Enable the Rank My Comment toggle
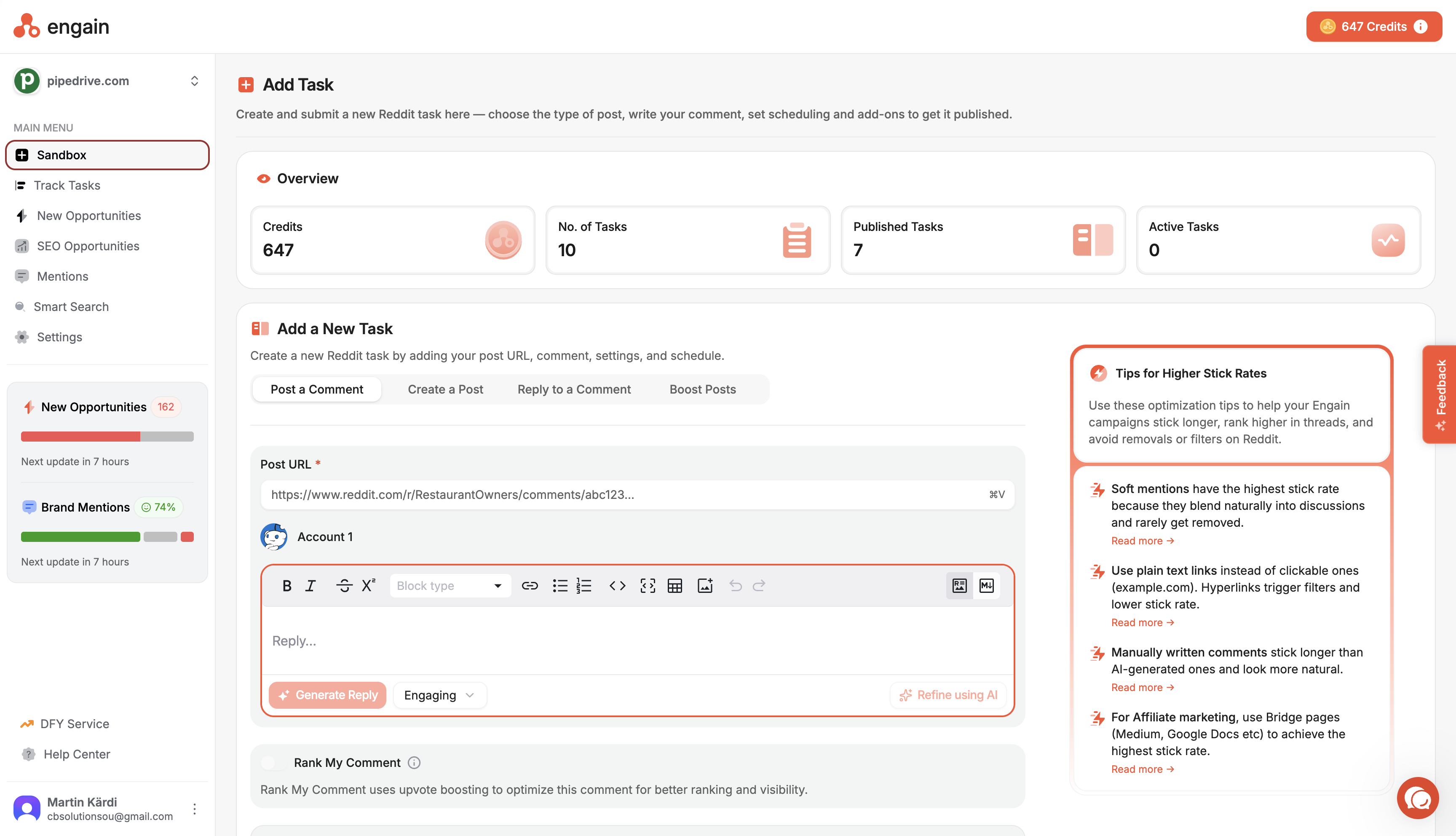 (x=273, y=763)
